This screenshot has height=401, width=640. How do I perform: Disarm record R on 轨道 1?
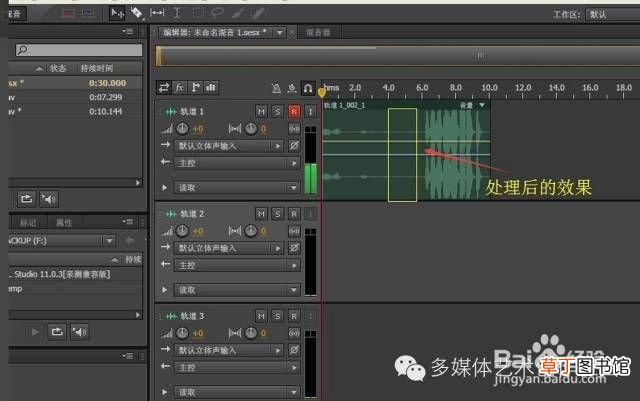click(294, 111)
